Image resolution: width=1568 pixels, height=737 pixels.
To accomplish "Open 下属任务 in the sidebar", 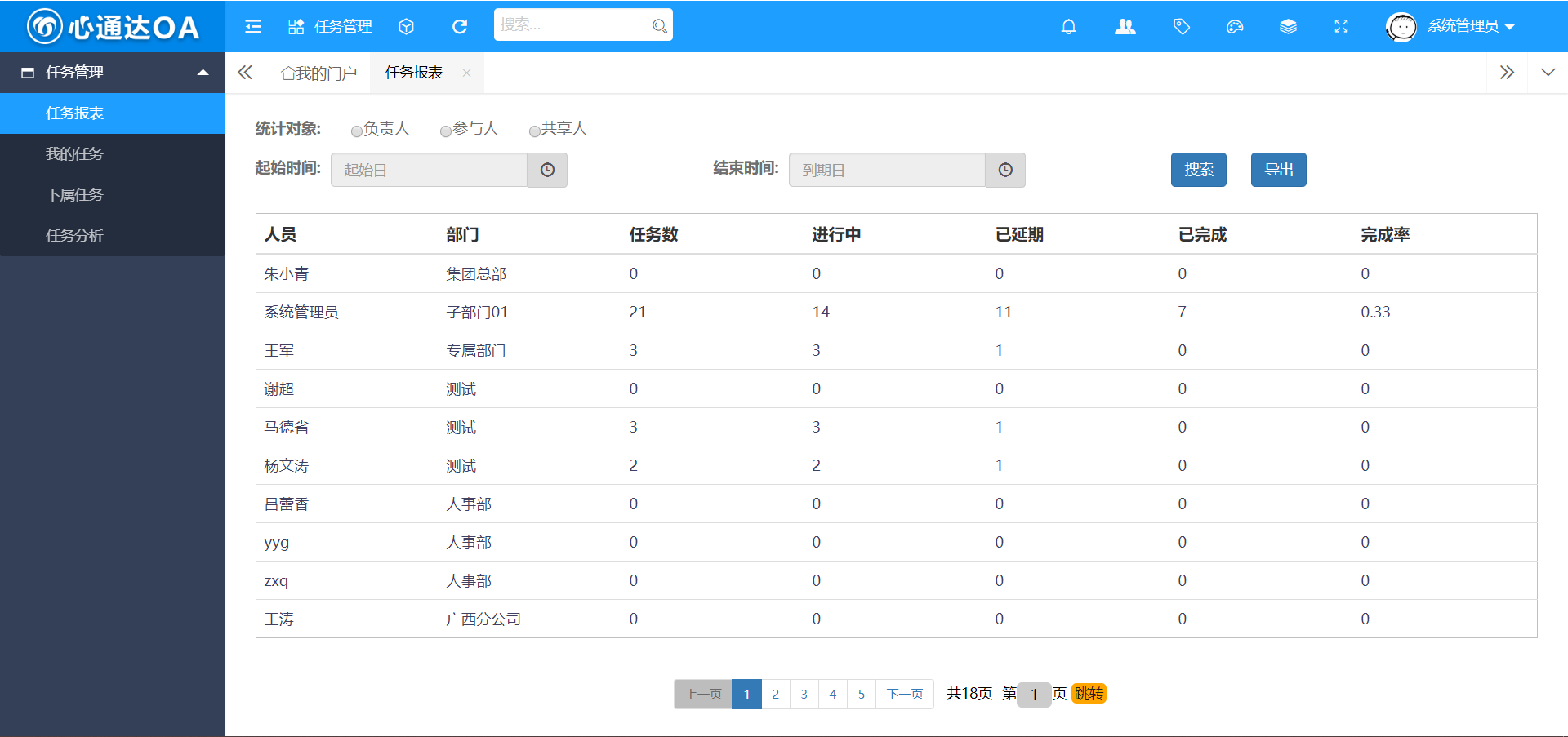I will click(112, 195).
